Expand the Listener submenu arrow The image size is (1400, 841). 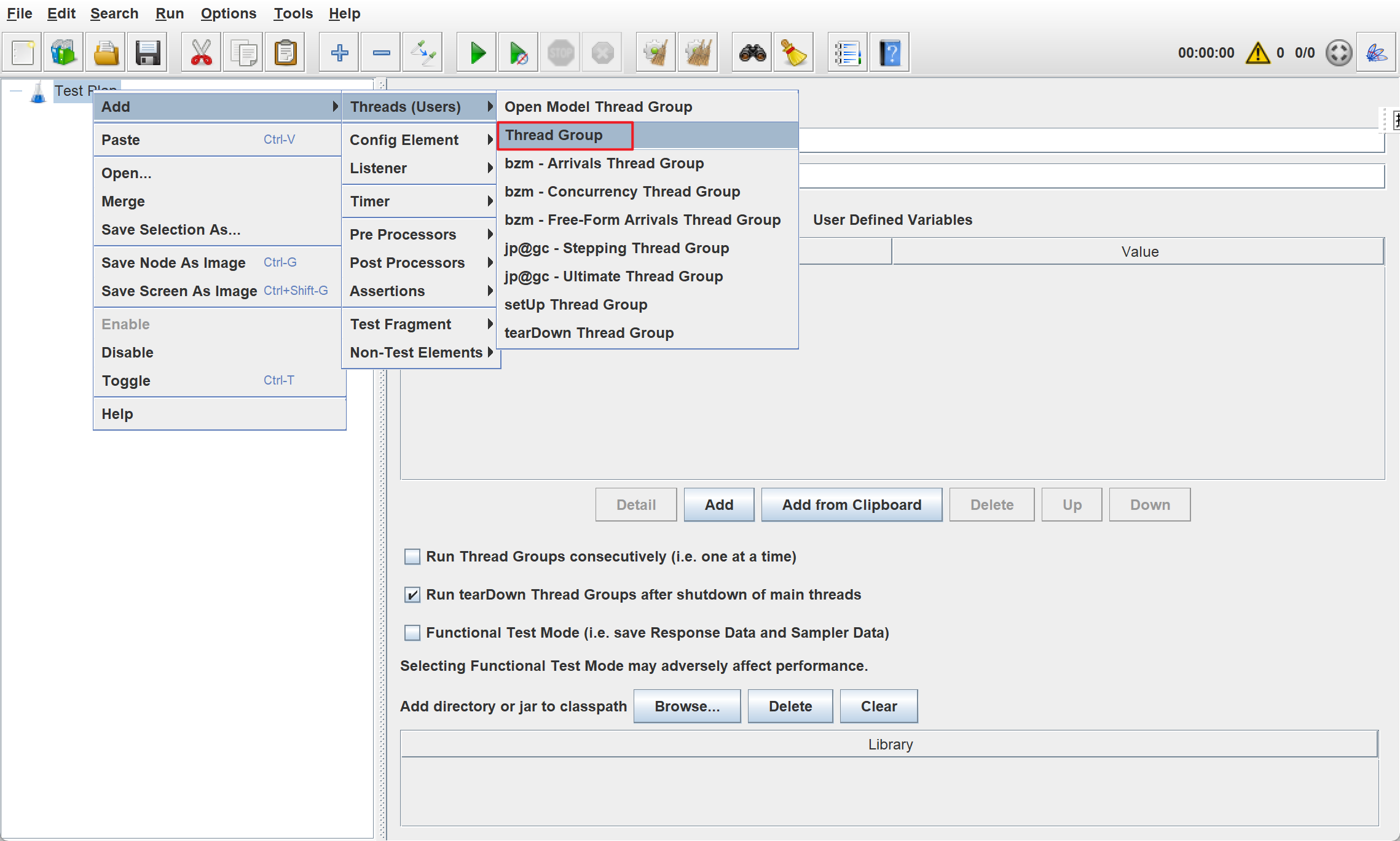(x=490, y=168)
